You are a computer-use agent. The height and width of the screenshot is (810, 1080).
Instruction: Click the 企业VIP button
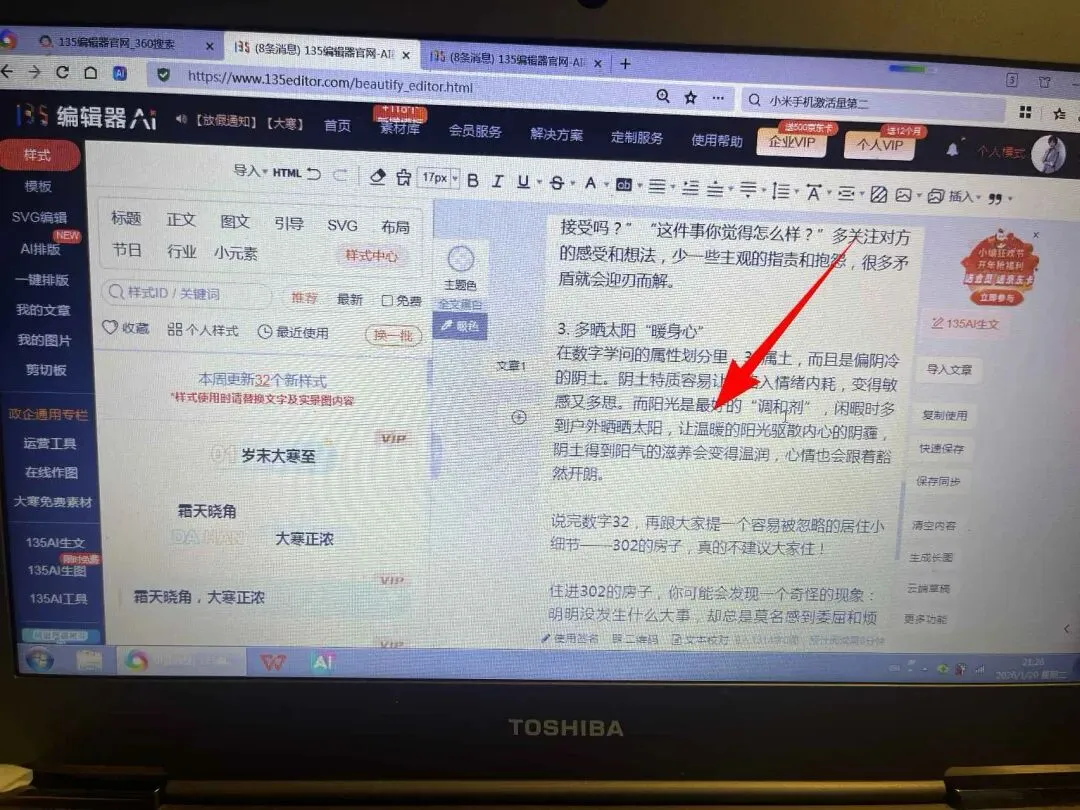point(791,142)
